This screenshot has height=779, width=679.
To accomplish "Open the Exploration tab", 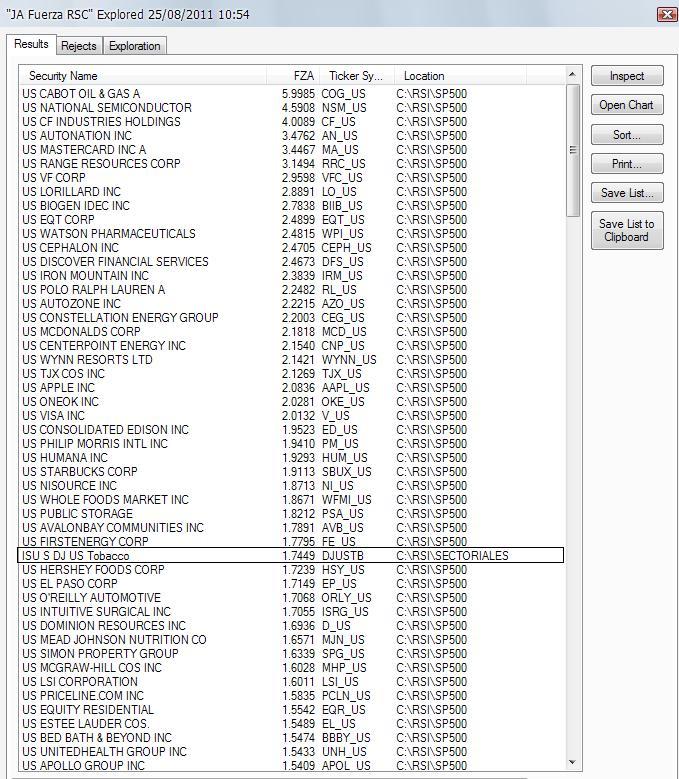I will [x=134, y=46].
